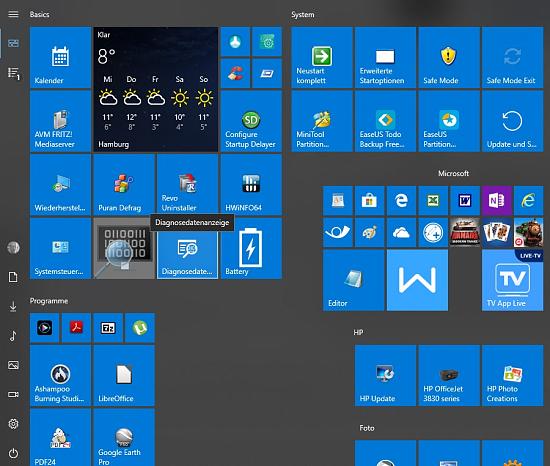Open the Hamburg weather tile
550x466 pixels.
click(156, 89)
